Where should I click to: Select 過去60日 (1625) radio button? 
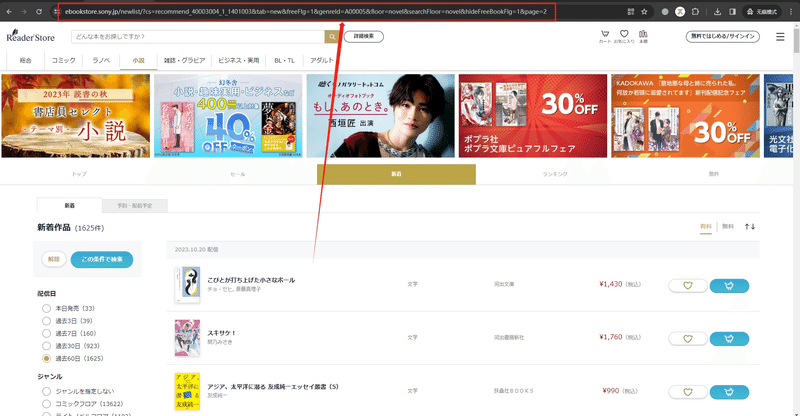point(46,358)
